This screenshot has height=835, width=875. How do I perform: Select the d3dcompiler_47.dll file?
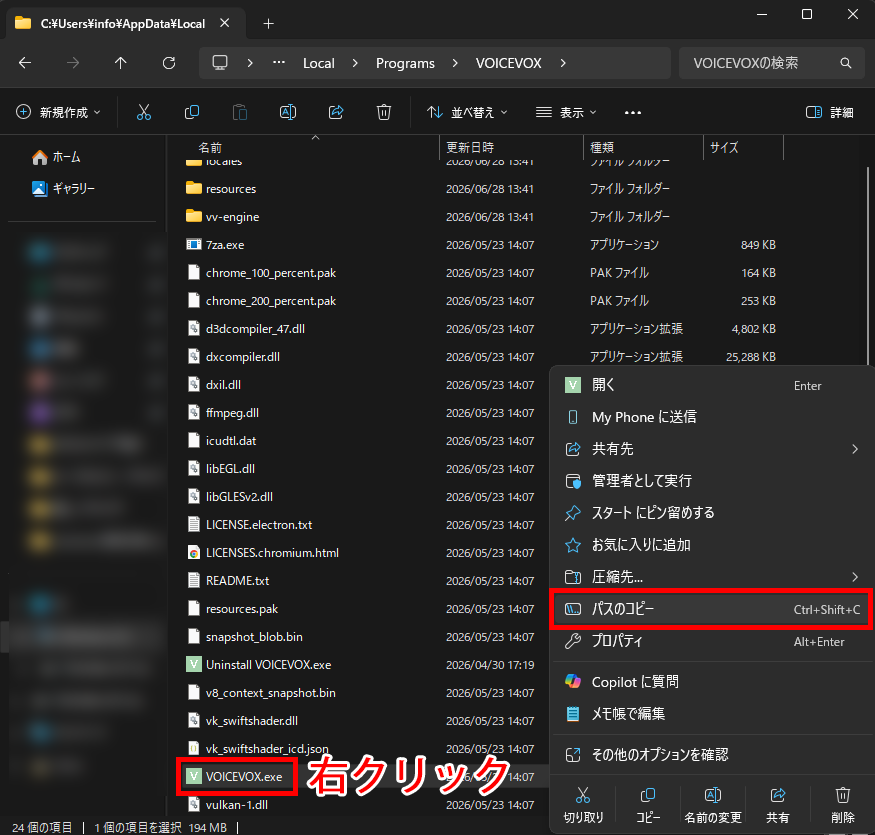[246, 329]
